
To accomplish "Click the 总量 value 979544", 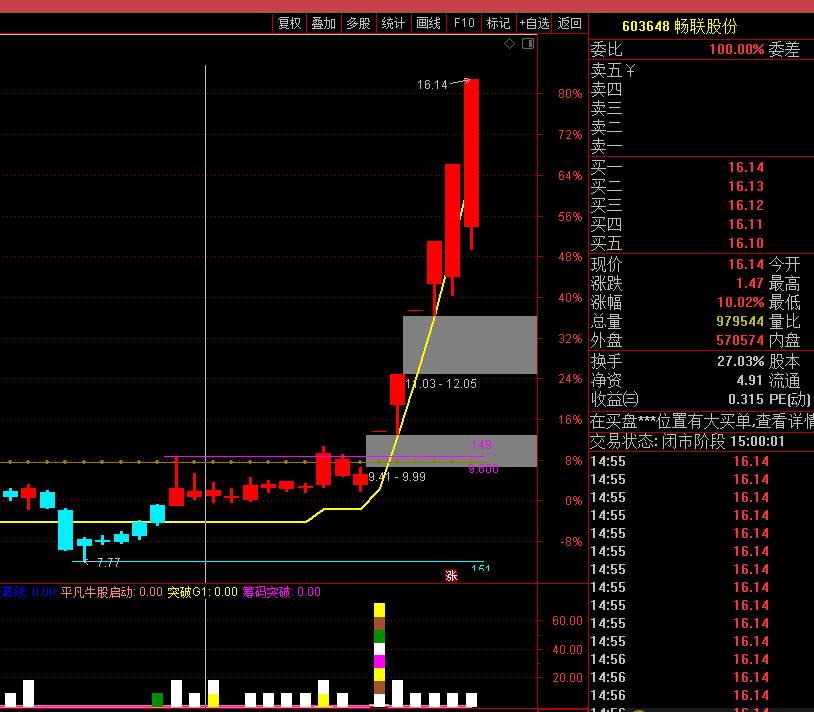I will point(740,321).
